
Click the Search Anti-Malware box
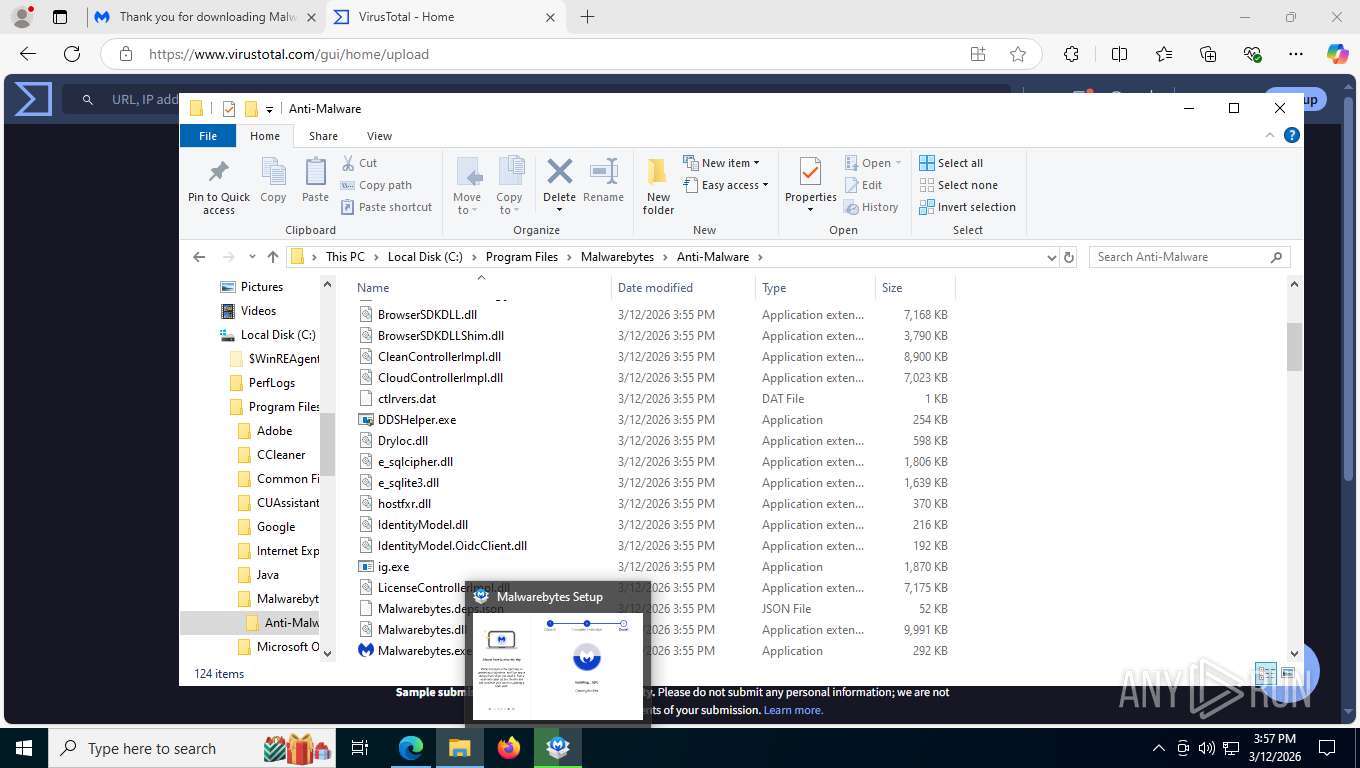[1189, 257]
